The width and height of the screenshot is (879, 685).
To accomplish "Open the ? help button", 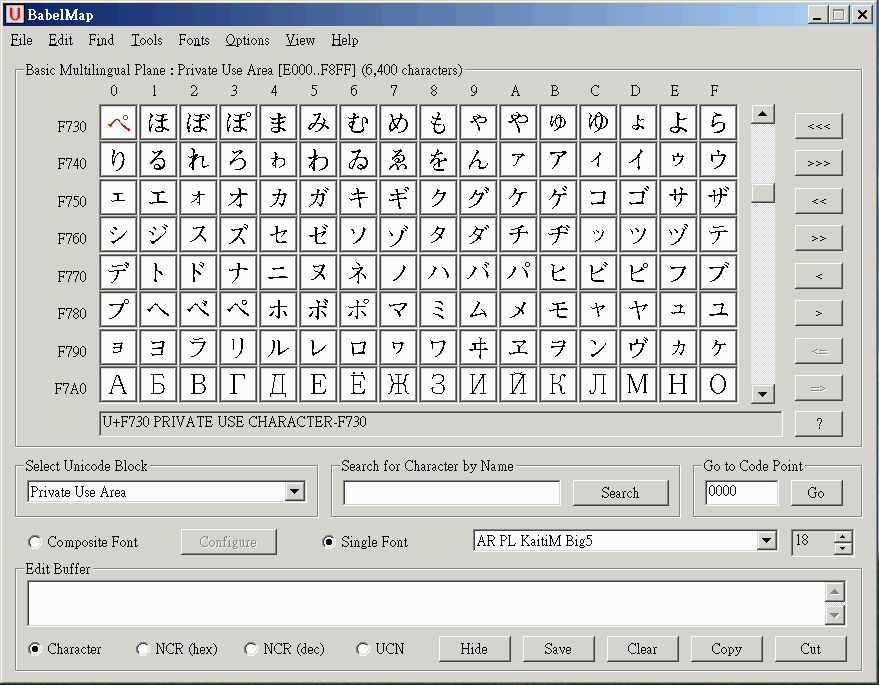I will coord(818,424).
